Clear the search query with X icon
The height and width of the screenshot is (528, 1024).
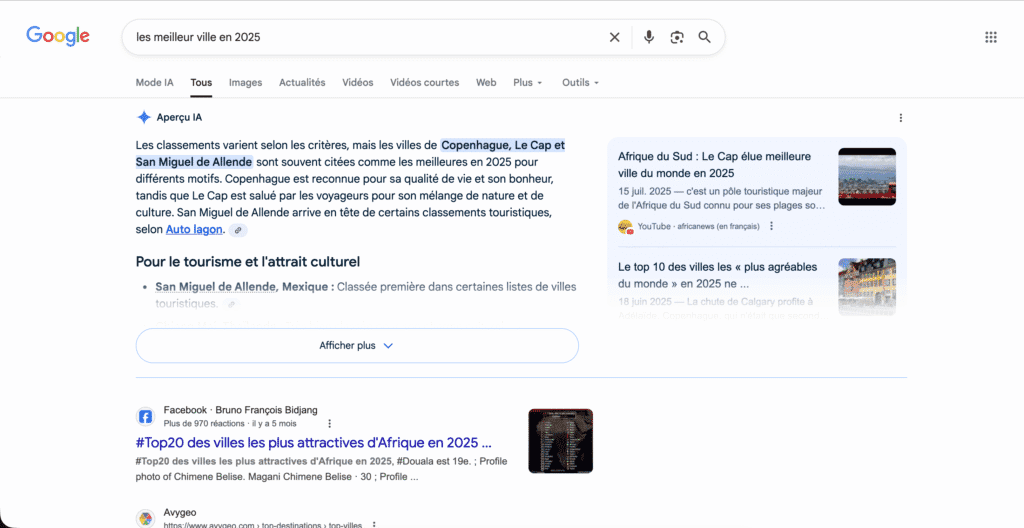(615, 37)
